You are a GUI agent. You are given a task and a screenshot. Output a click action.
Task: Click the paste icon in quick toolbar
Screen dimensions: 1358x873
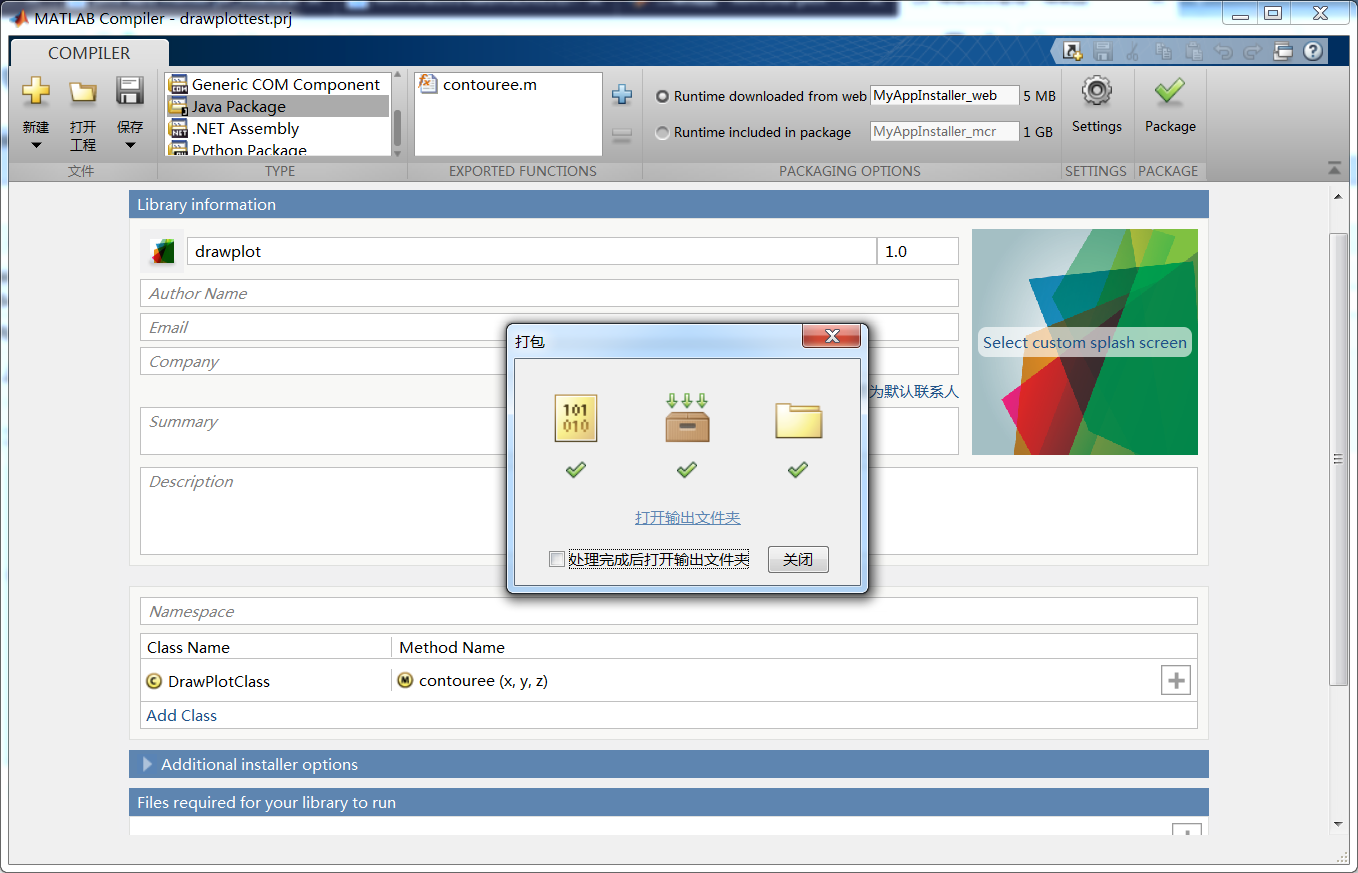tap(1193, 51)
